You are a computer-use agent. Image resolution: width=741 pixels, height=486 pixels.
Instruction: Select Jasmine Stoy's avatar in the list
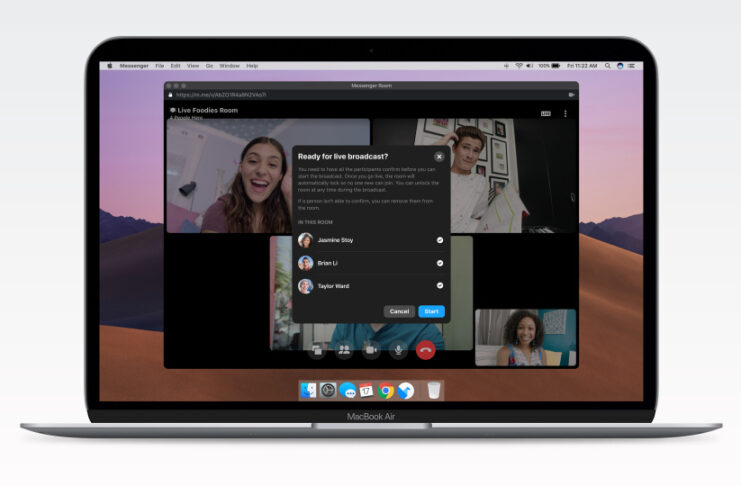click(x=305, y=240)
